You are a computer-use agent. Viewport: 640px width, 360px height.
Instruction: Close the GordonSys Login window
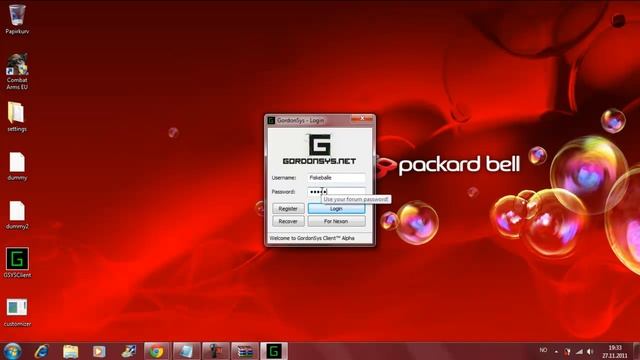point(362,118)
